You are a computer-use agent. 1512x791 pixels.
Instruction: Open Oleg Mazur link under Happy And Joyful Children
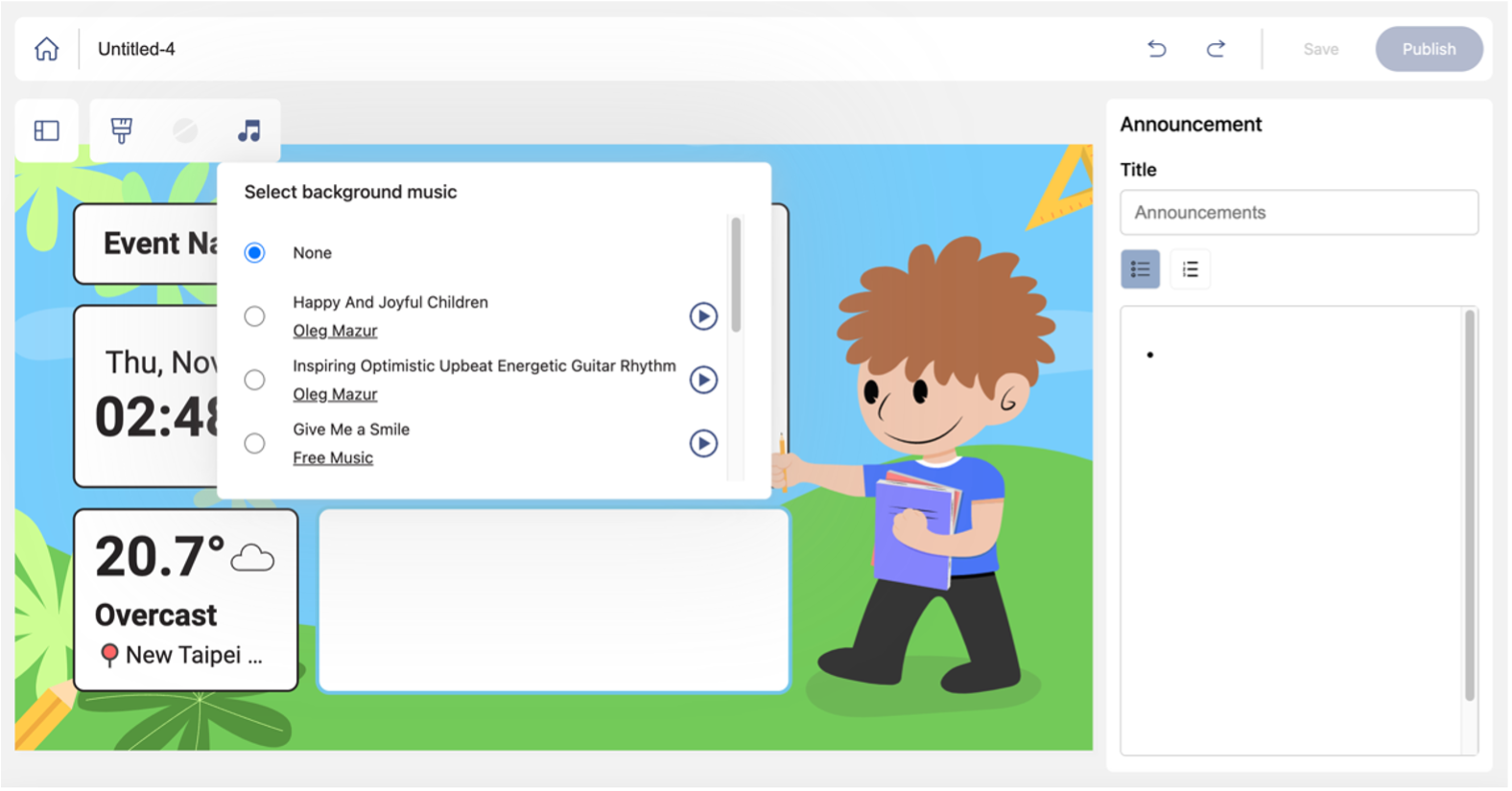point(335,331)
